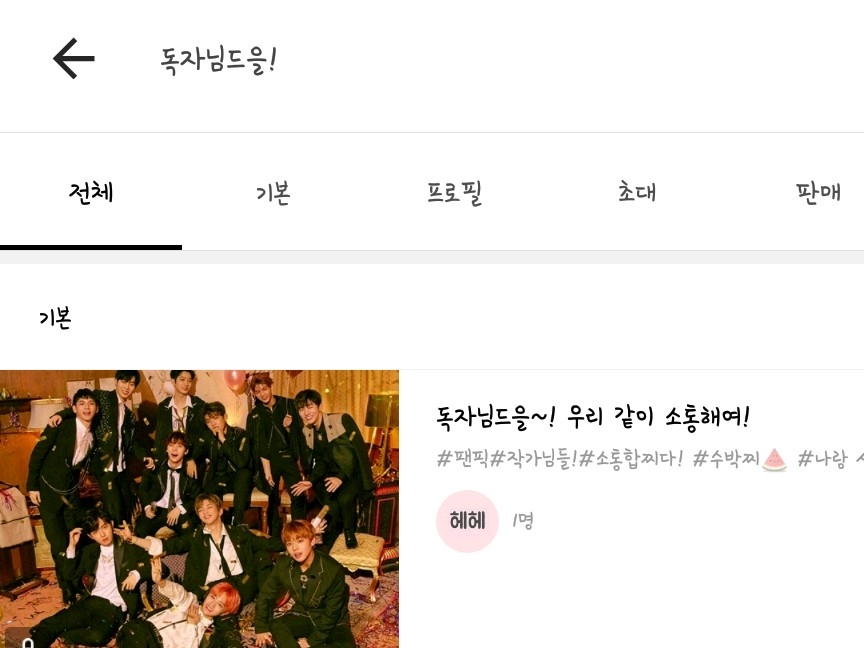
Task: Click the watermelon emoji icon
Action: [774, 460]
